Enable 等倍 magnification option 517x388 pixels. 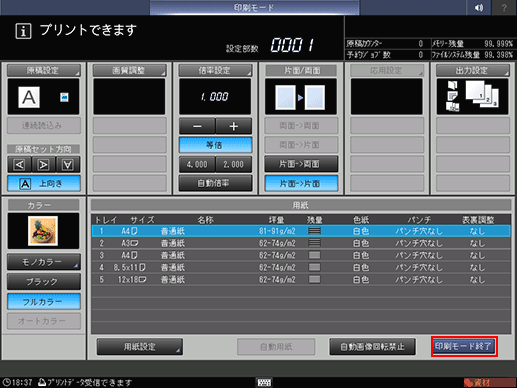point(215,145)
